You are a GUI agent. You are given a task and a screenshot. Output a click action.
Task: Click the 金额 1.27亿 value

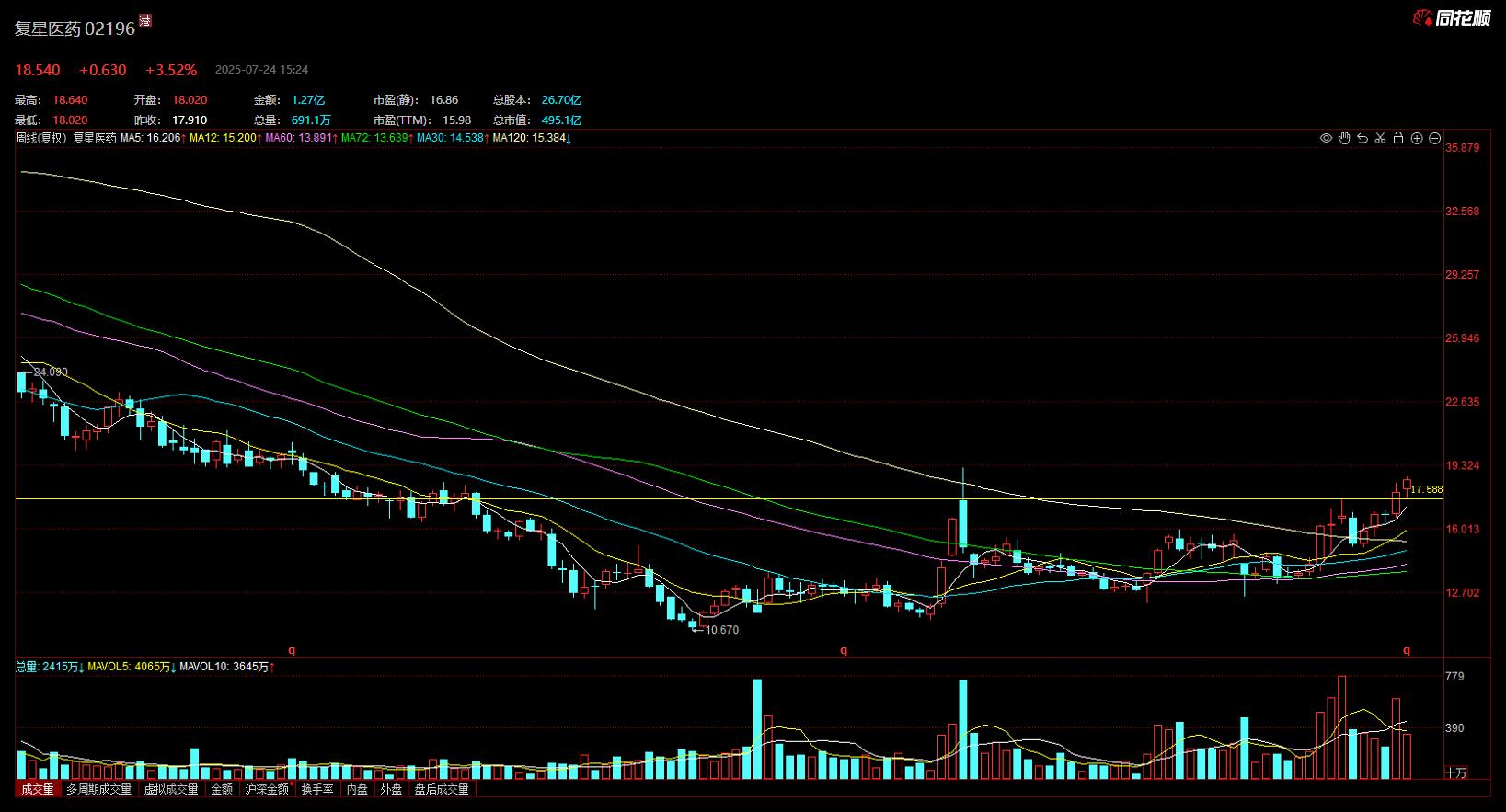pyautogui.click(x=308, y=100)
